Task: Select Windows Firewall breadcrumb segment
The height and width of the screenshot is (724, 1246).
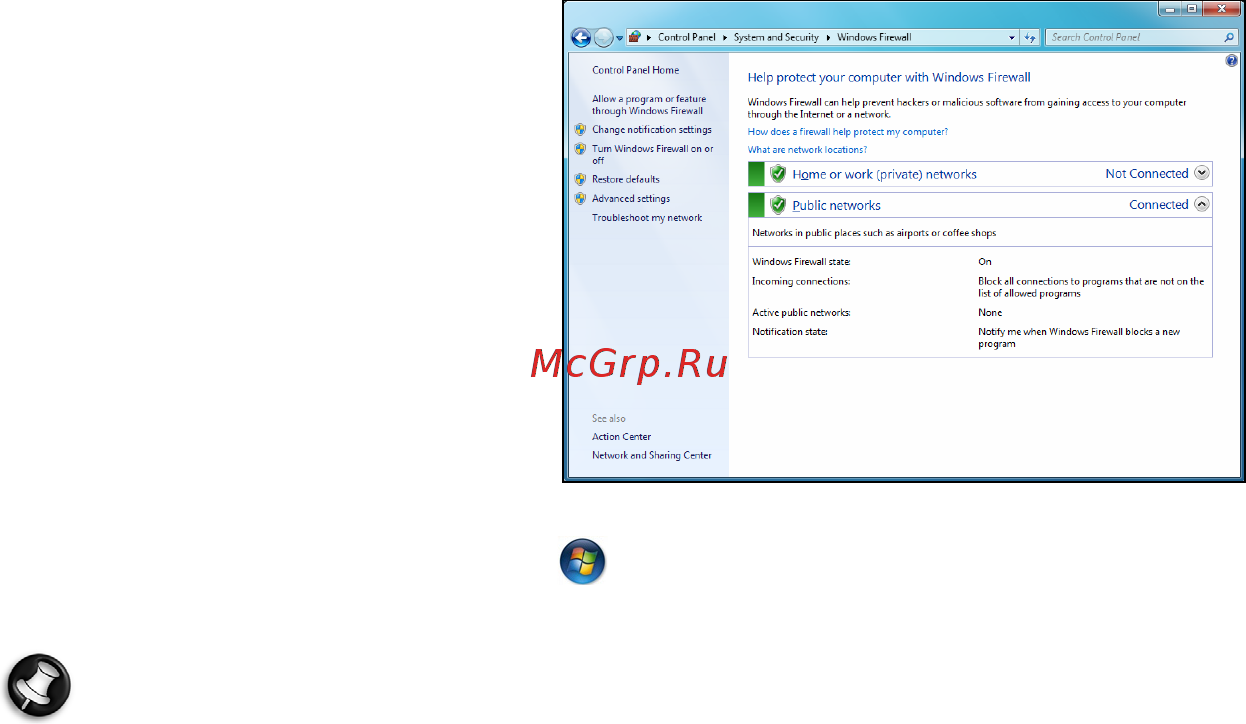Action: click(x=873, y=37)
